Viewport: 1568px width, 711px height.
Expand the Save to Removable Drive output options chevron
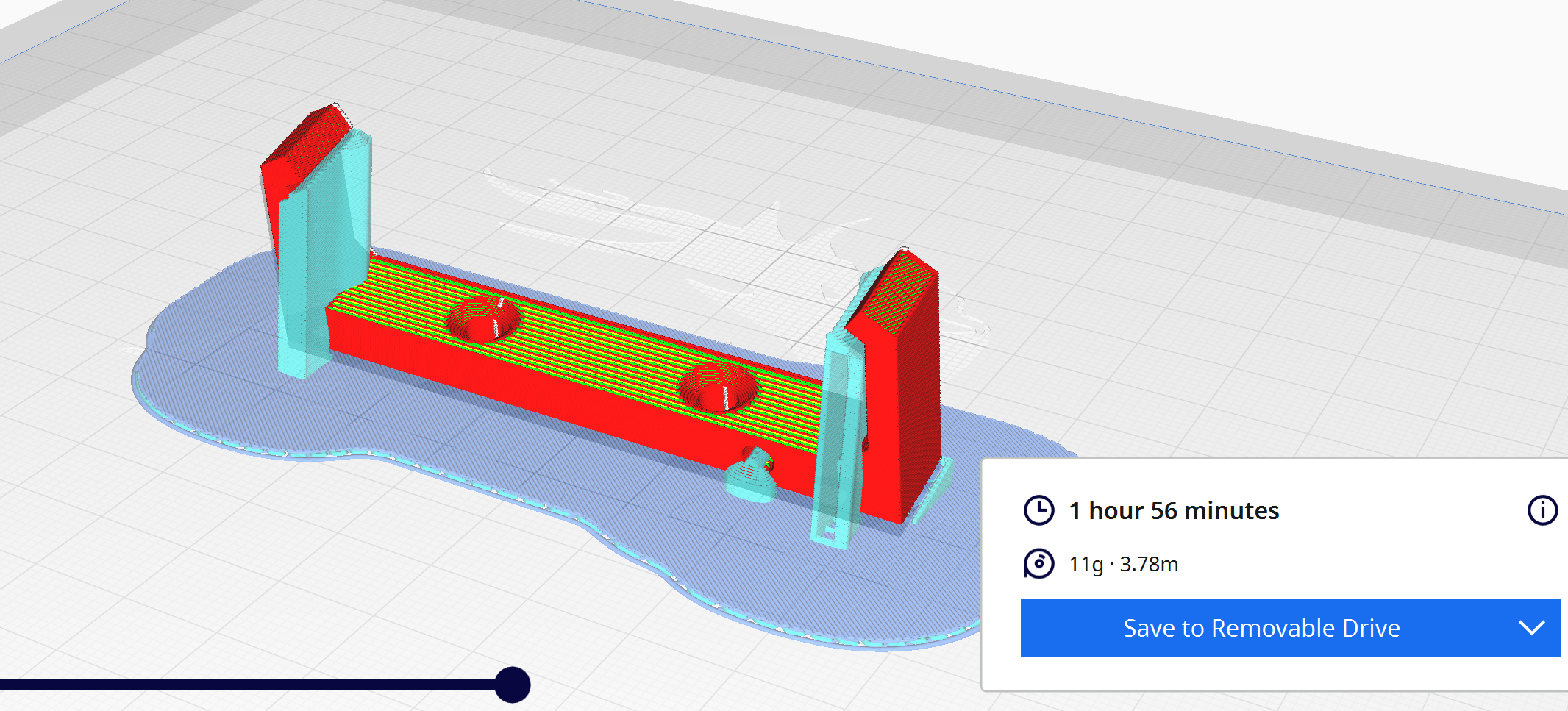tap(1531, 628)
